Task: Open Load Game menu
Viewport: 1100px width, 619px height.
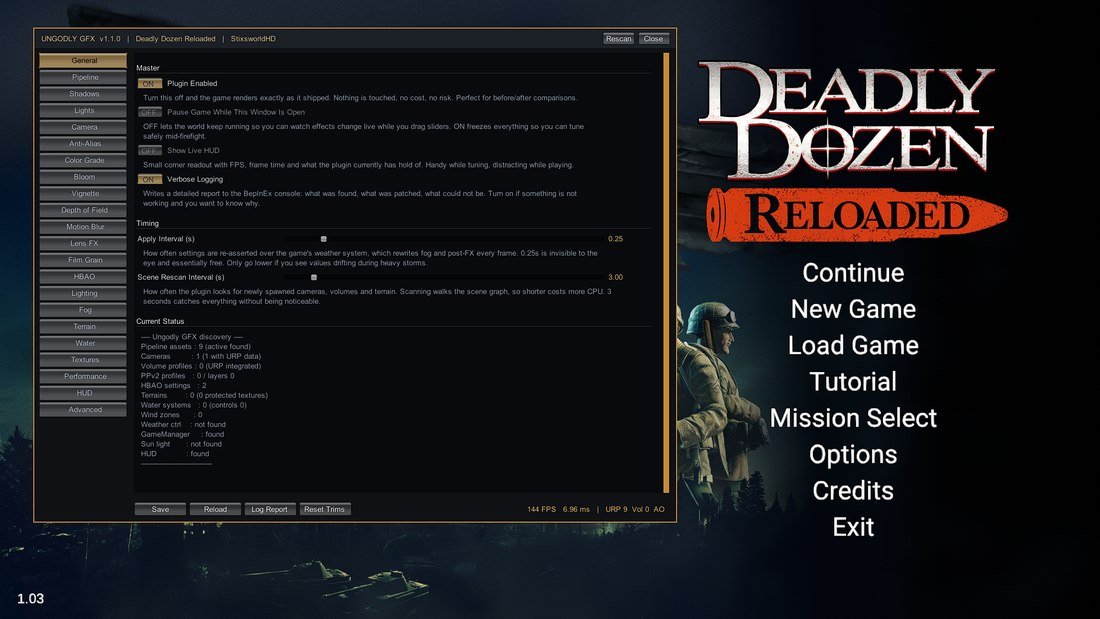Action: (x=853, y=345)
